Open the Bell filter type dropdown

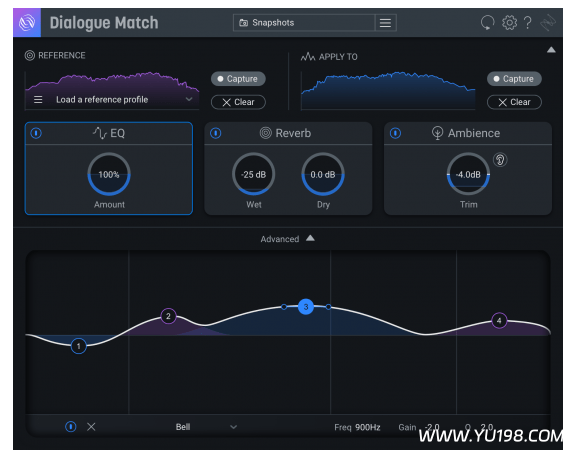[x=206, y=427]
